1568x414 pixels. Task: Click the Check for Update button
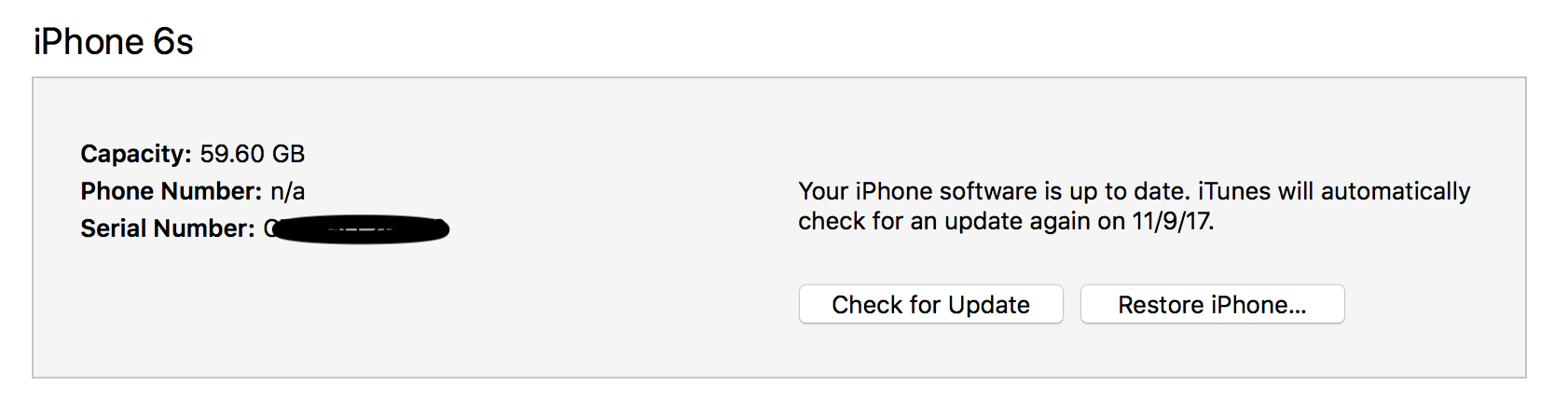click(x=930, y=304)
